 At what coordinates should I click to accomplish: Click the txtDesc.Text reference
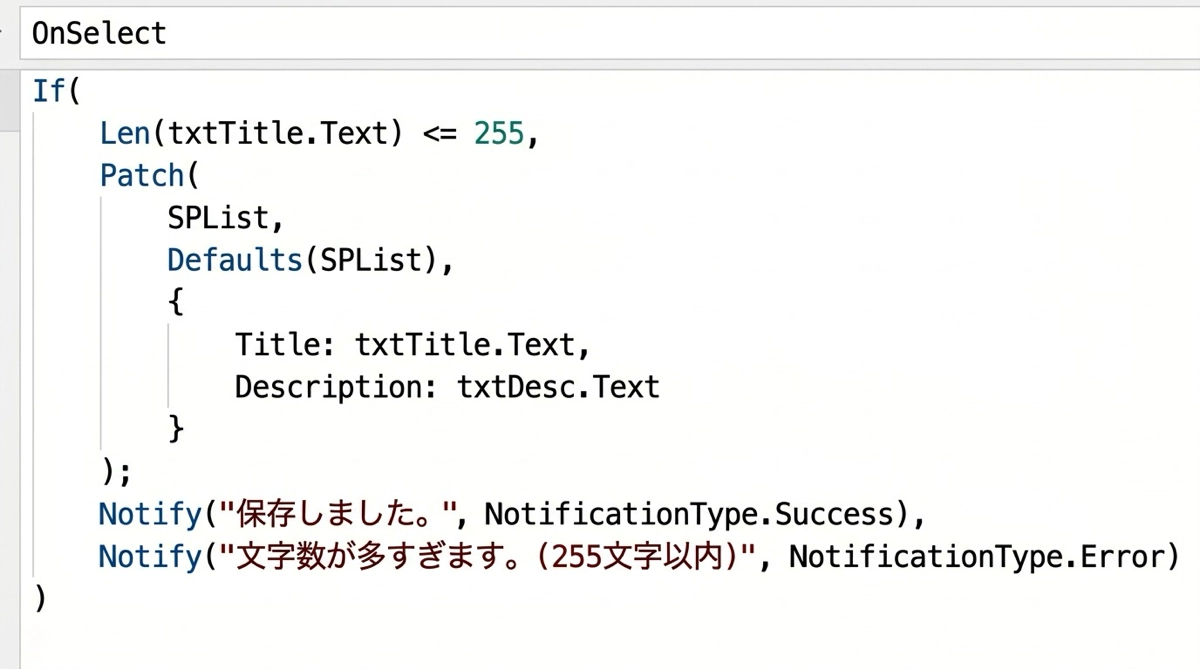tap(558, 387)
